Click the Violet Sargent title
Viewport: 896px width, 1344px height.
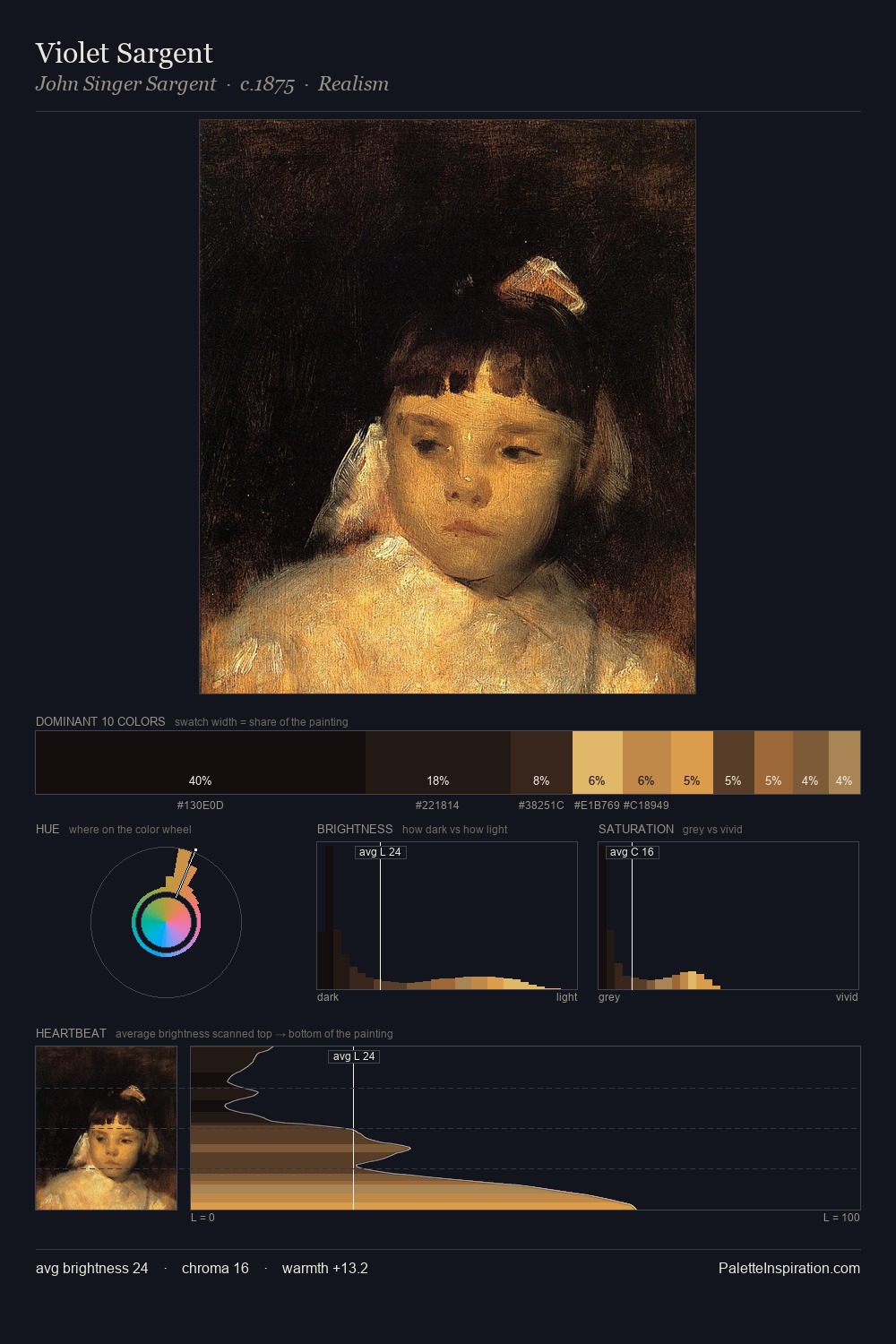coord(125,53)
